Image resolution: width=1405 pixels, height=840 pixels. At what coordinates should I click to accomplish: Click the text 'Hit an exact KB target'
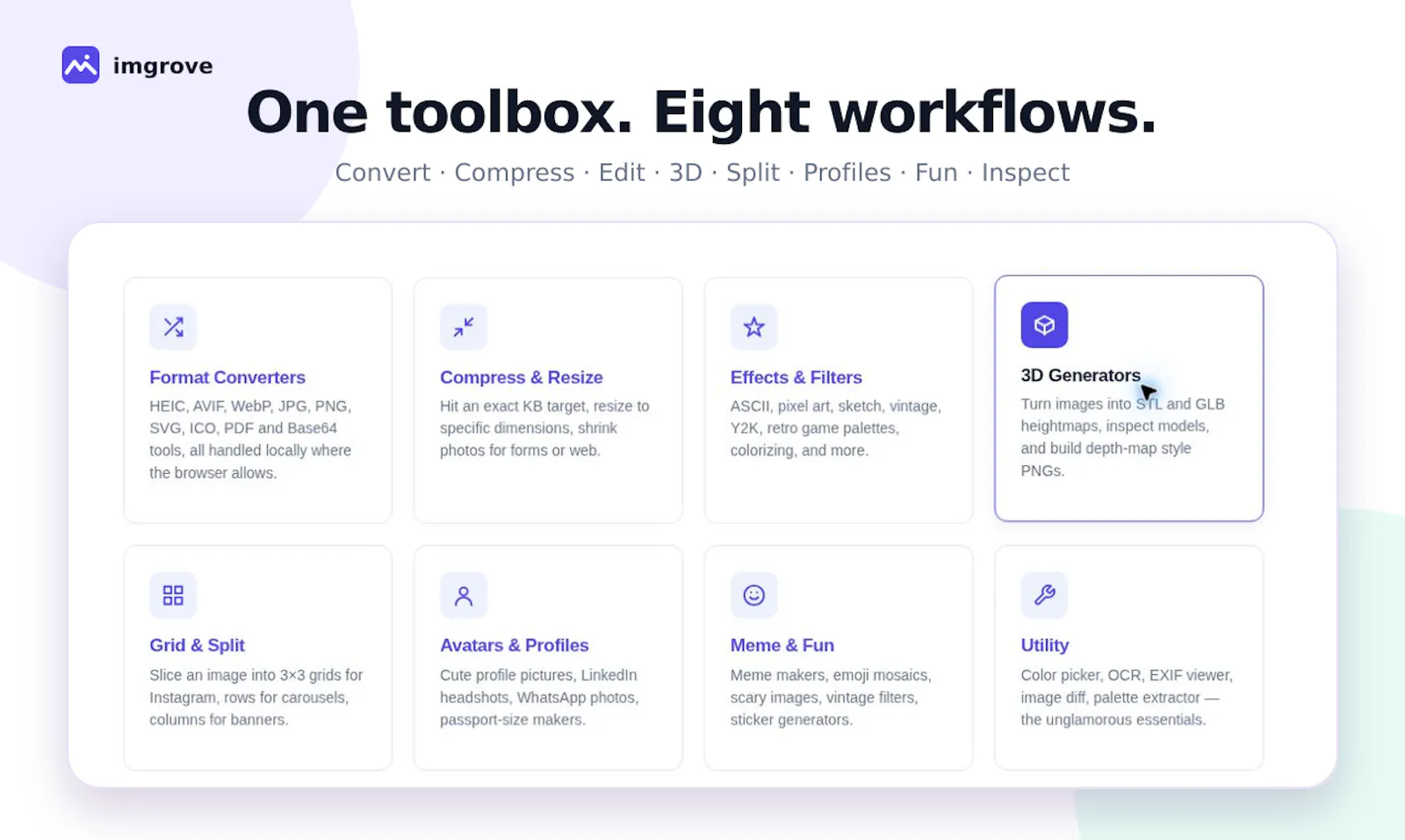pyautogui.click(x=544, y=428)
